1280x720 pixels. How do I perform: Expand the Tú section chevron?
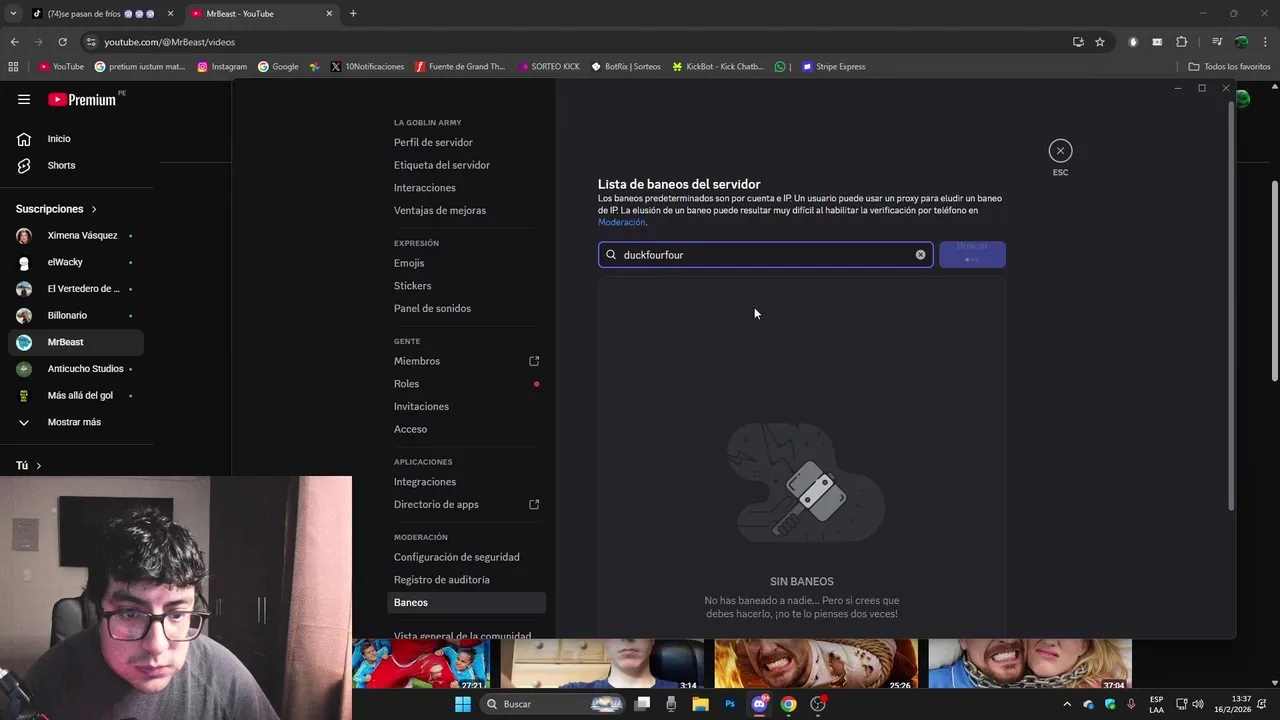(39, 466)
